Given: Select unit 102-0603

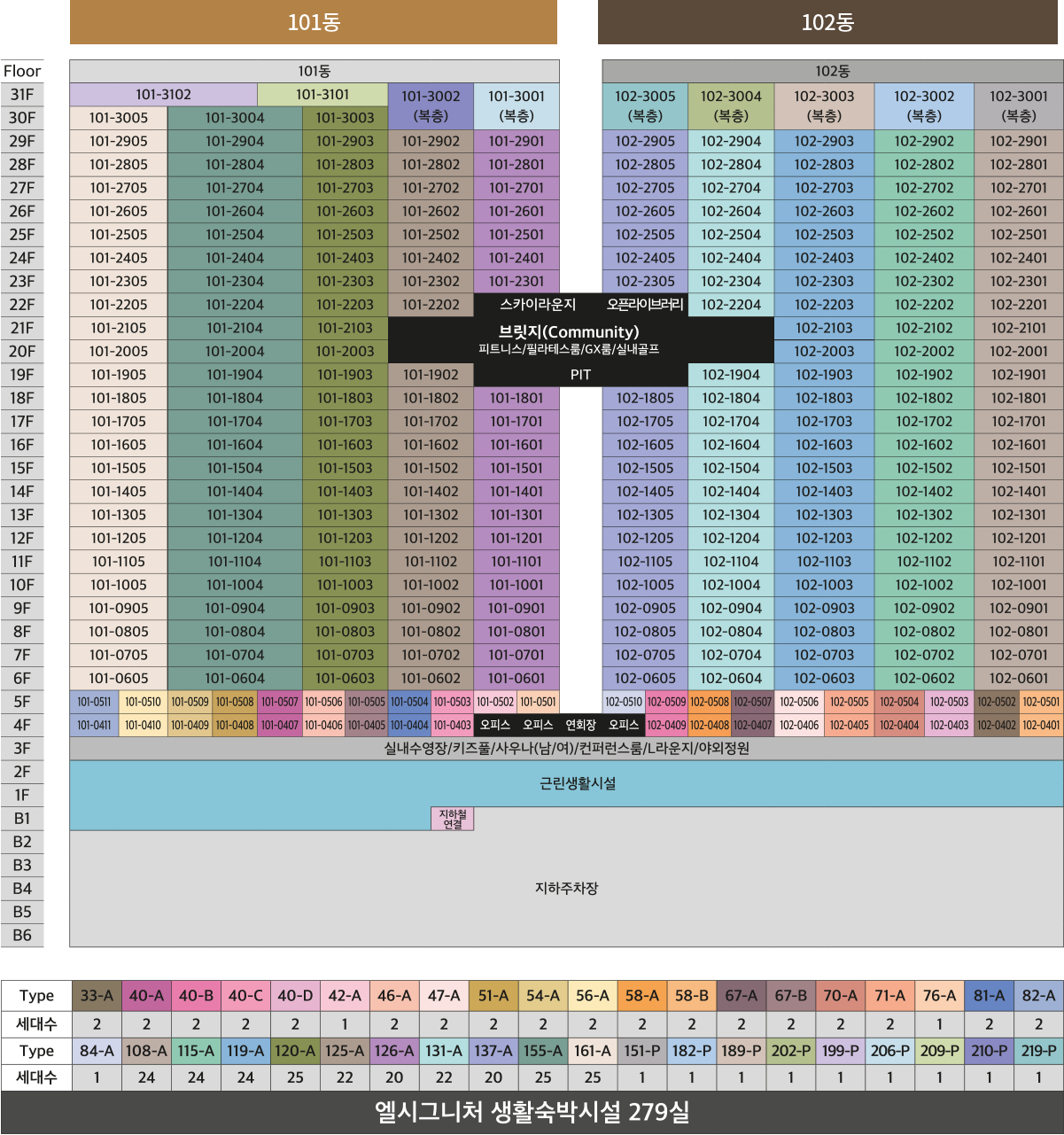Looking at the screenshot, I should click(x=824, y=679).
